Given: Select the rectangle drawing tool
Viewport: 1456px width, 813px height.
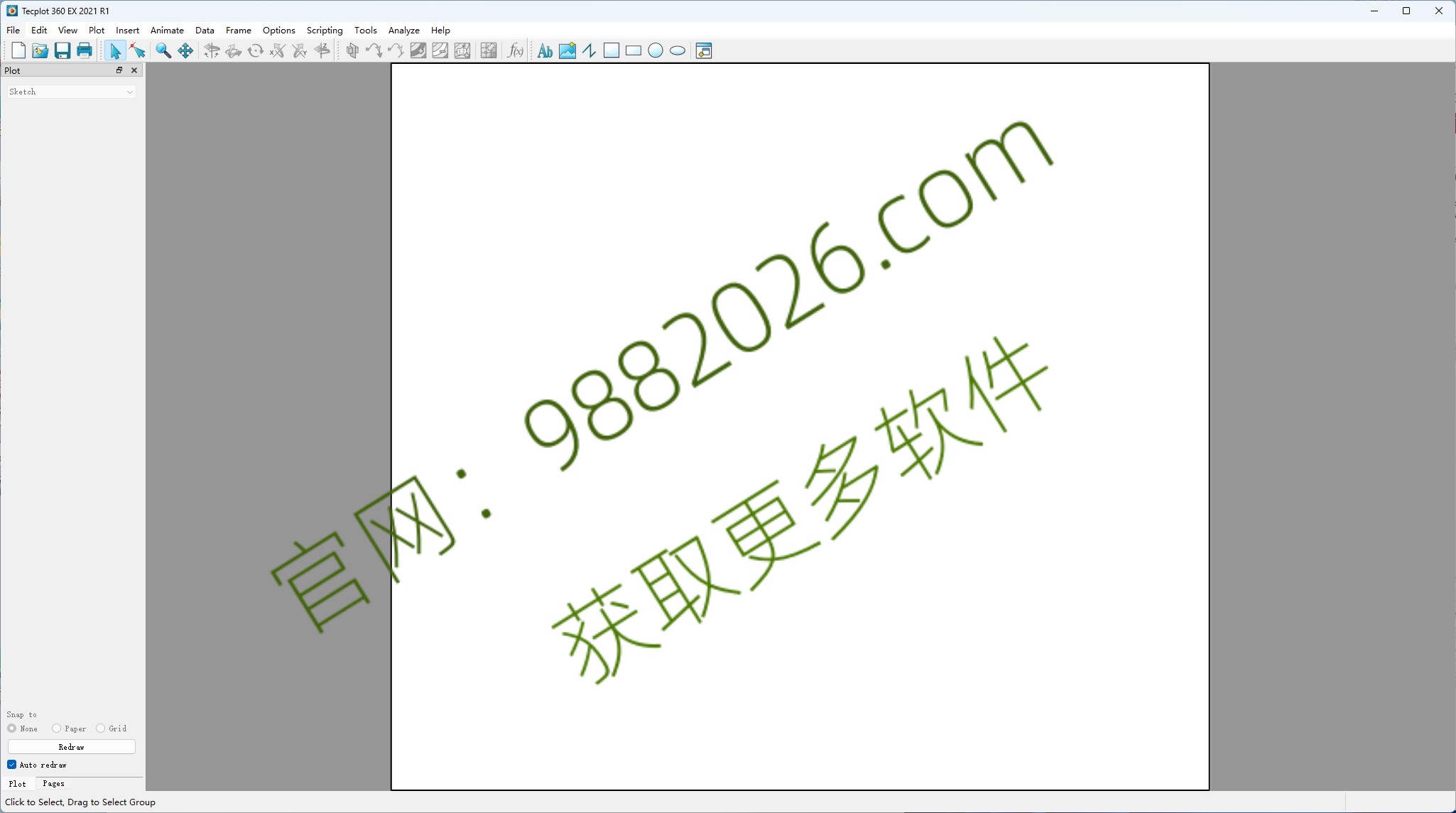Looking at the screenshot, I should (634, 50).
